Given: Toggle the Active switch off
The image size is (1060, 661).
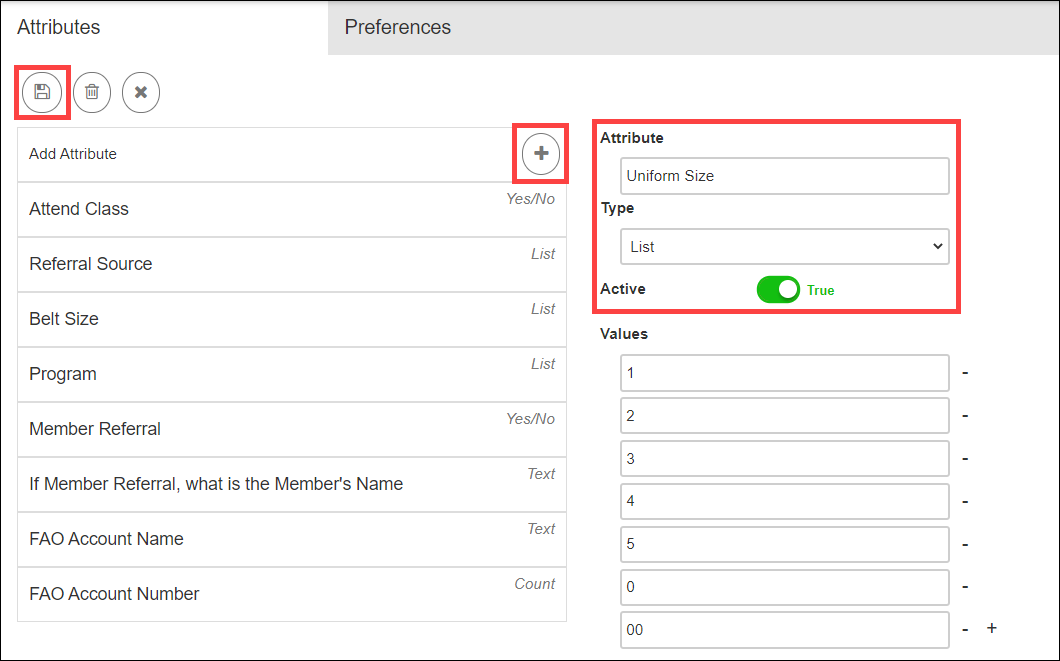Looking at the screenshot, I should (778, 289).
